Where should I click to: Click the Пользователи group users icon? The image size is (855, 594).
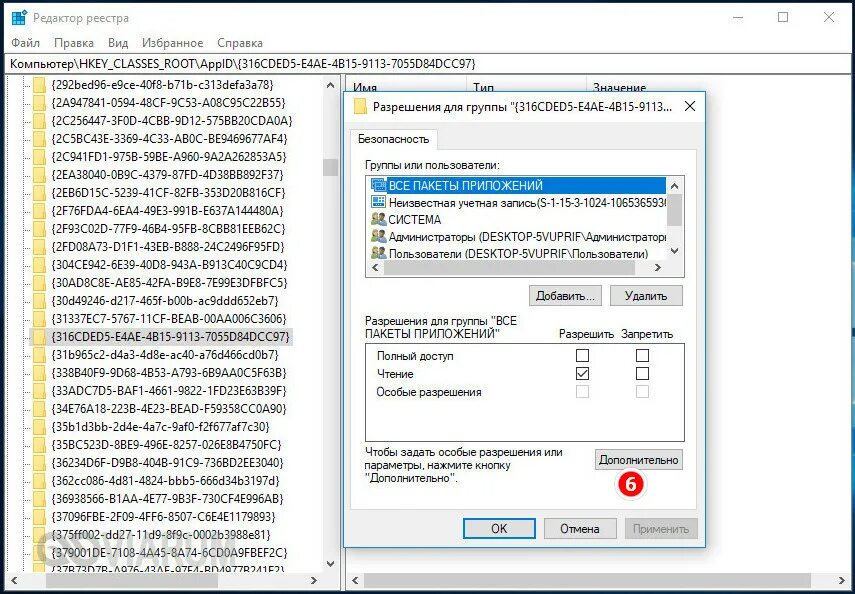378,254
